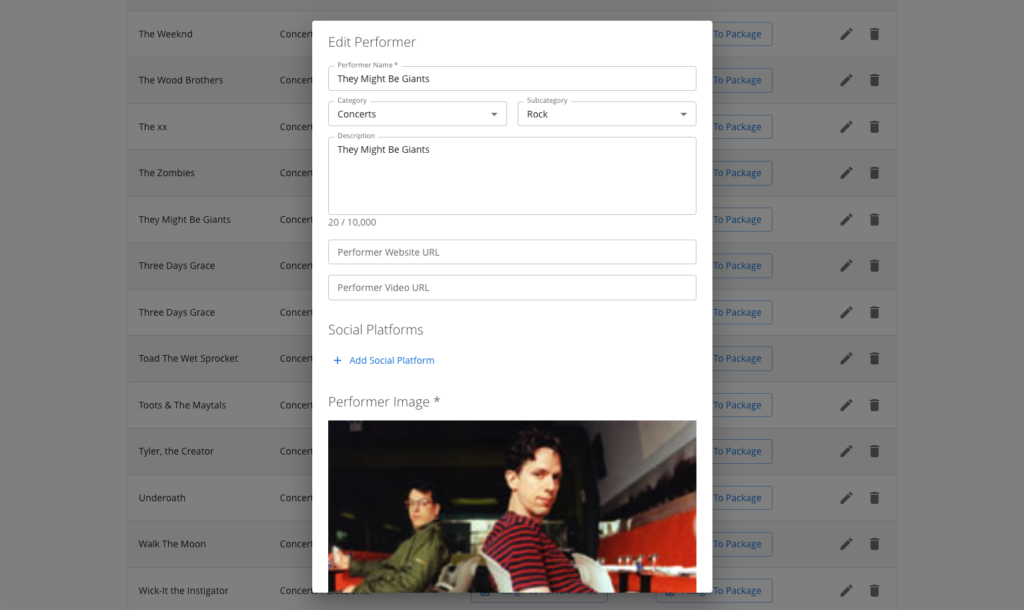Click the "20 / 10,000" character counter
This screenshot has width=1024, height=610.
pos(352,222)
